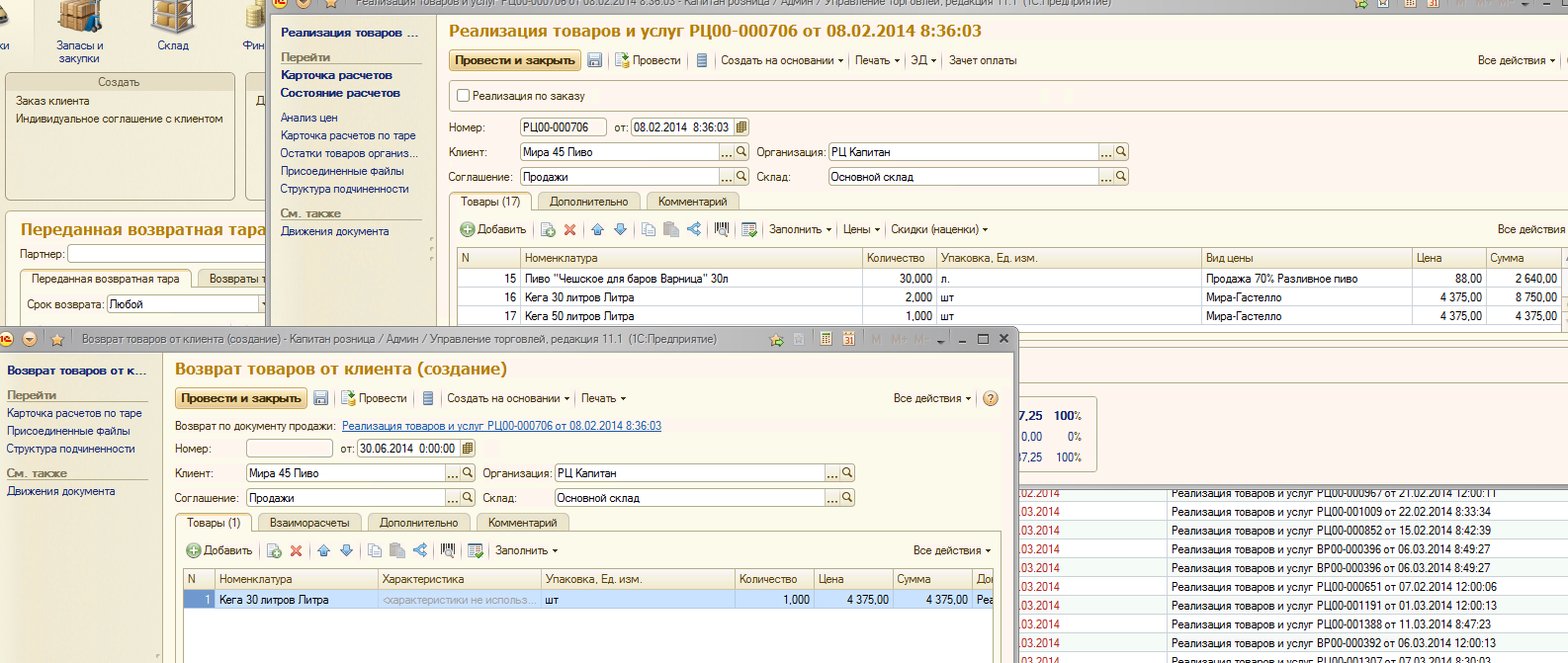Save the return document via floppy icon
Screen dimensions: 1568x663
[320, 398]
